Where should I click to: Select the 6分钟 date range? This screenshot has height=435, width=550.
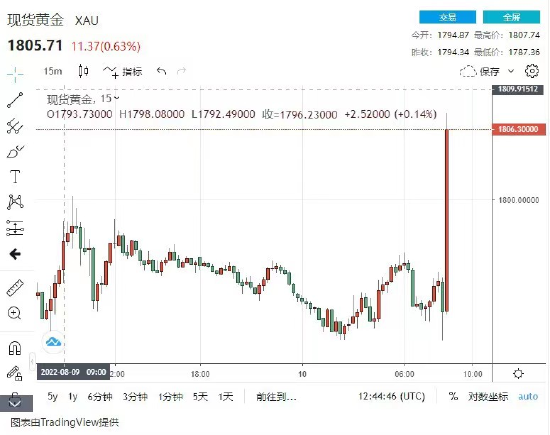coord(100,397)
